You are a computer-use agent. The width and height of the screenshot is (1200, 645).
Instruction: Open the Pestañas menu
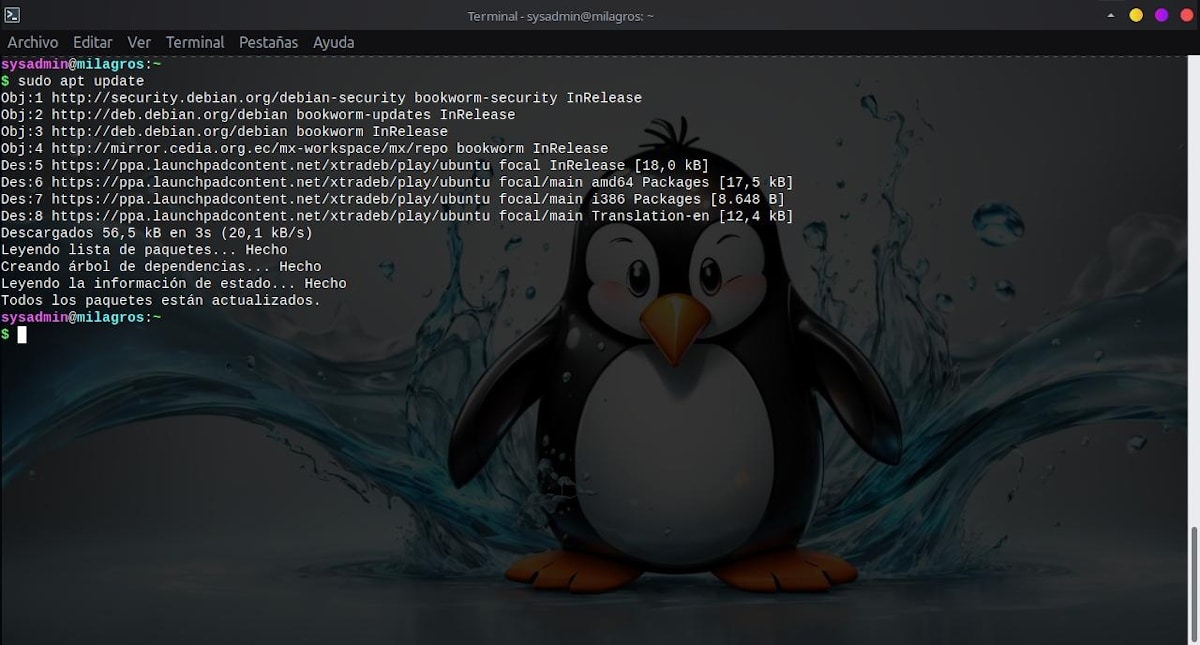[268, 43]
